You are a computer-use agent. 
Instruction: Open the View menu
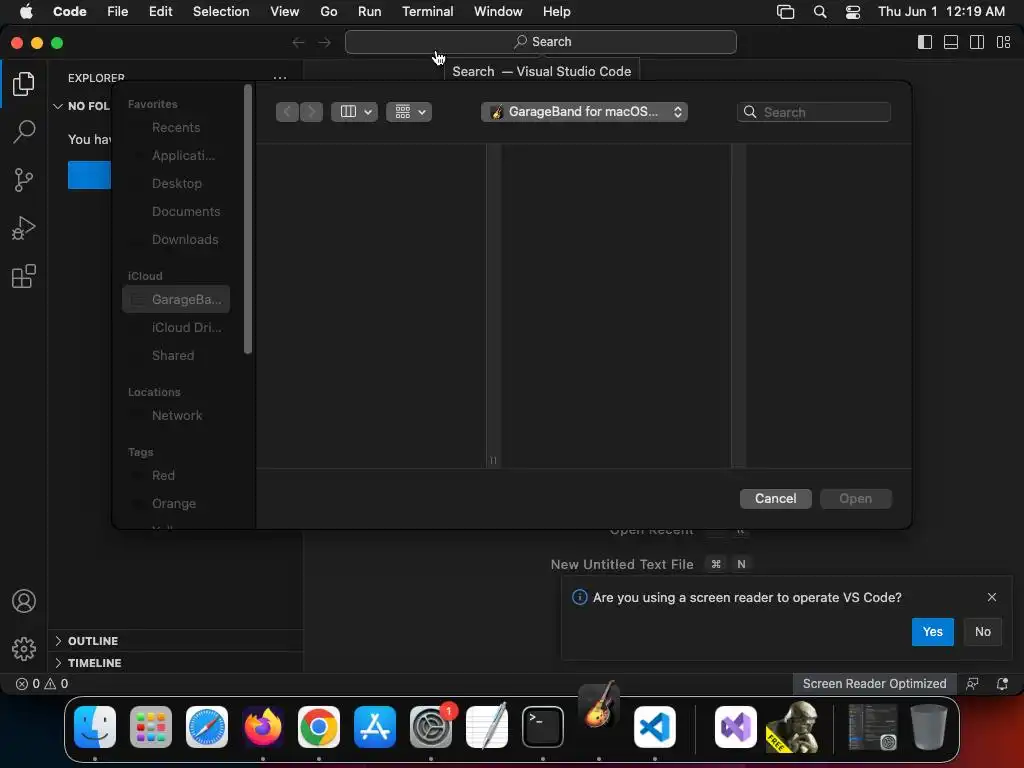pos(284,11)
